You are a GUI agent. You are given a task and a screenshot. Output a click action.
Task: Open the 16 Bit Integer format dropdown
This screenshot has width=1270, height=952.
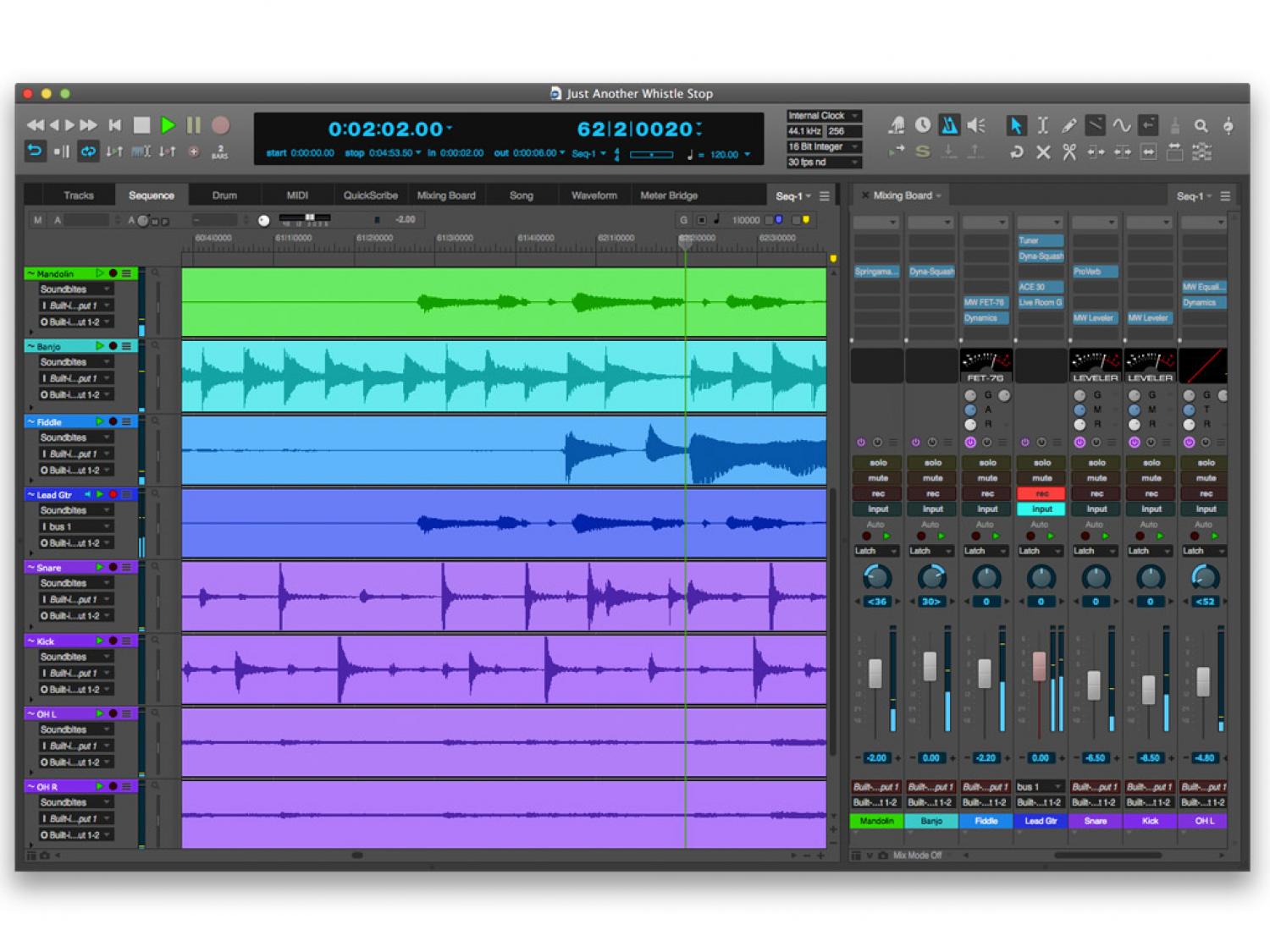click(x=823, y=147)
